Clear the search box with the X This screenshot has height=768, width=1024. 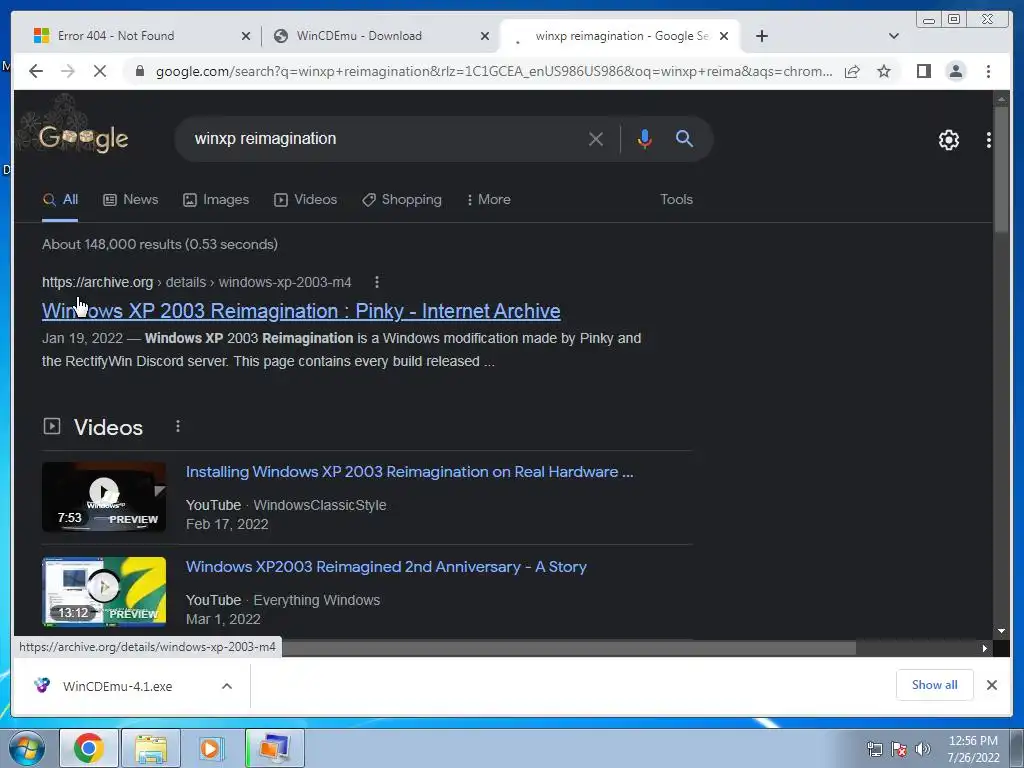596,138
